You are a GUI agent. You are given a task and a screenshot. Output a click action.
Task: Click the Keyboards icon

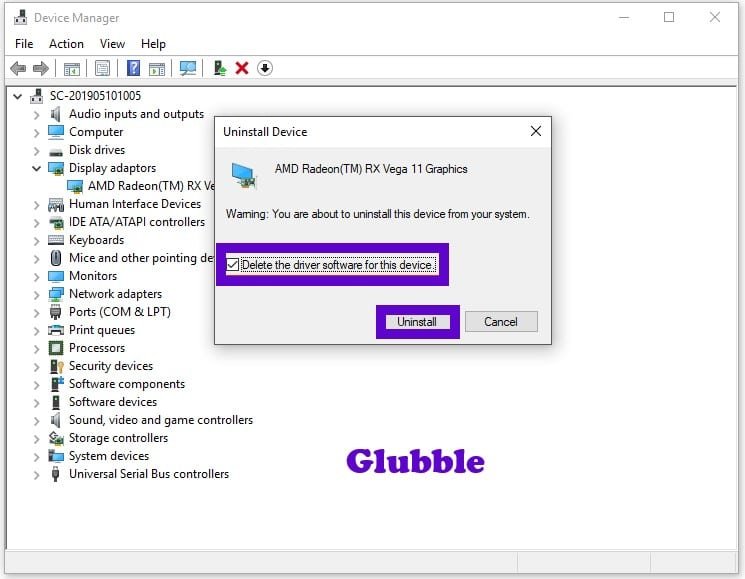point(56,240)
